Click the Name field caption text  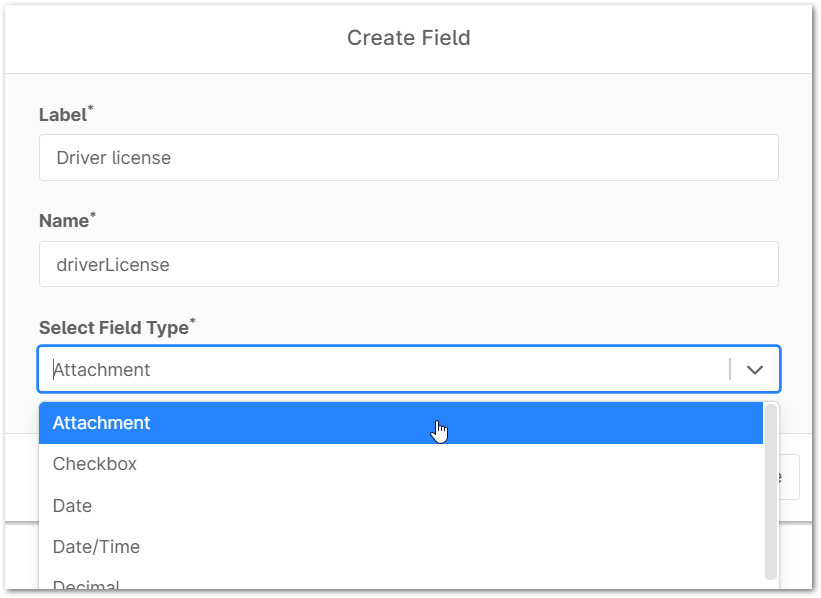pyautogui.click(x=63, y=221)
